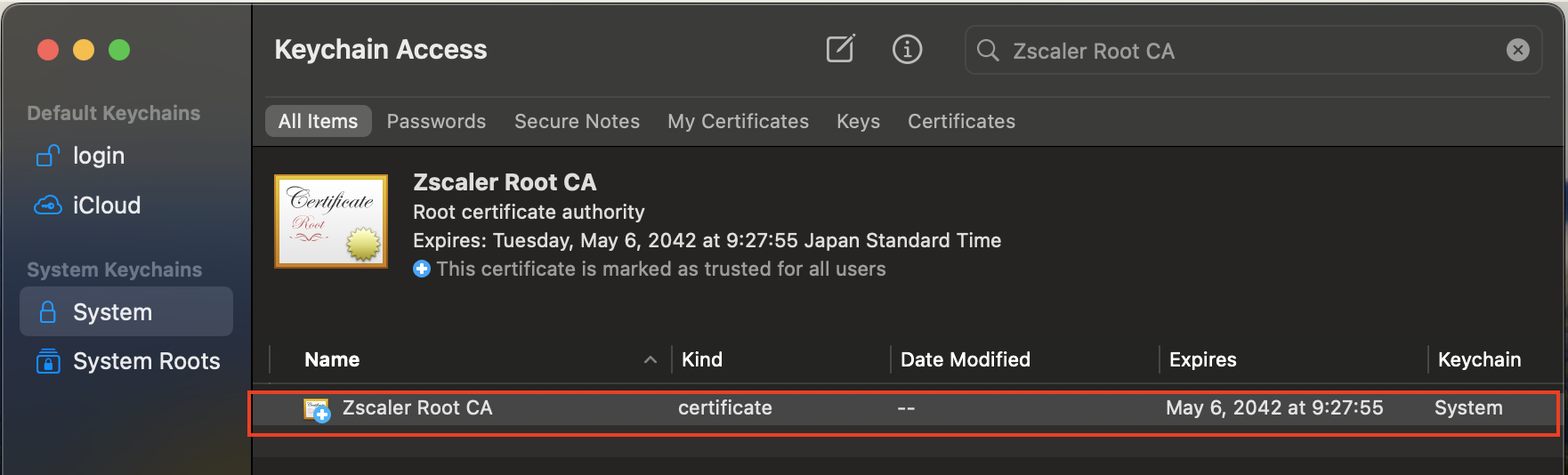Click the blue plus trusted badge icon
Image resolution: width=1568 pixels, height=475 pixels.
pos(422,269)
